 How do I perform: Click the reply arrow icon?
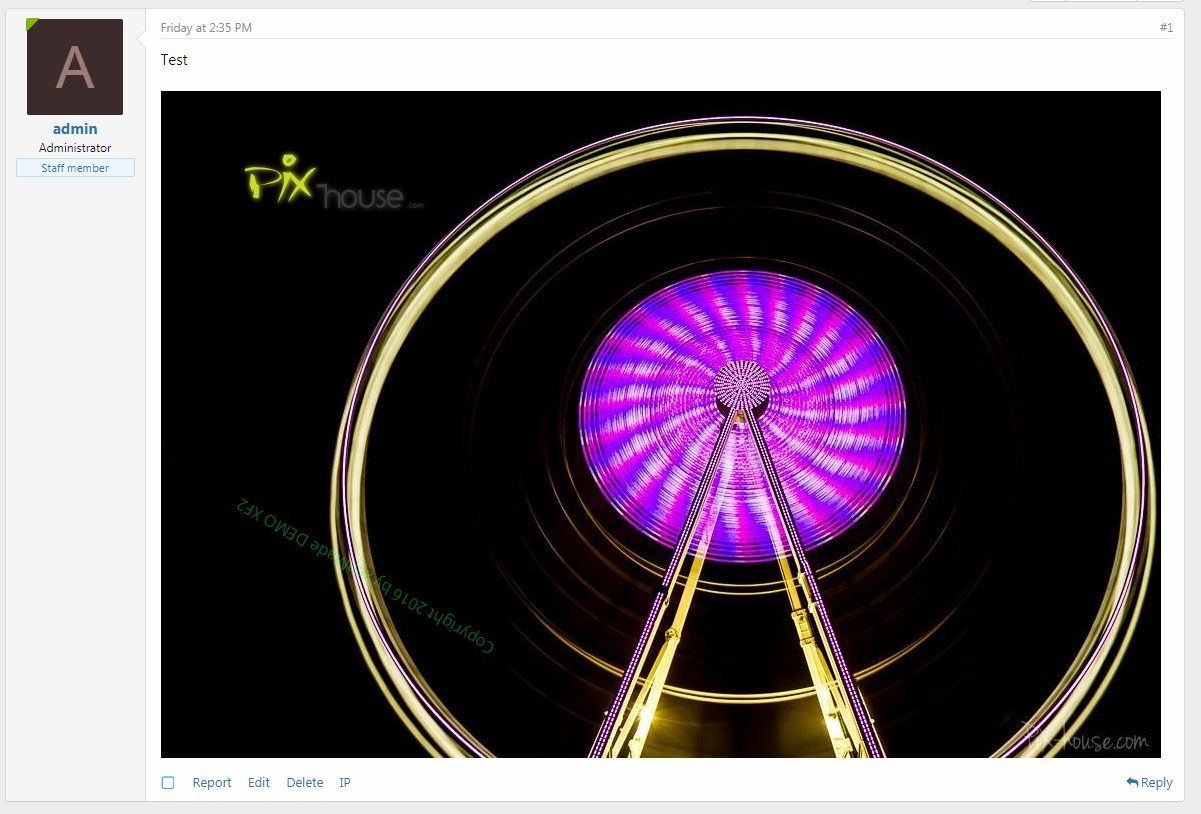[x=1132, y=782]
